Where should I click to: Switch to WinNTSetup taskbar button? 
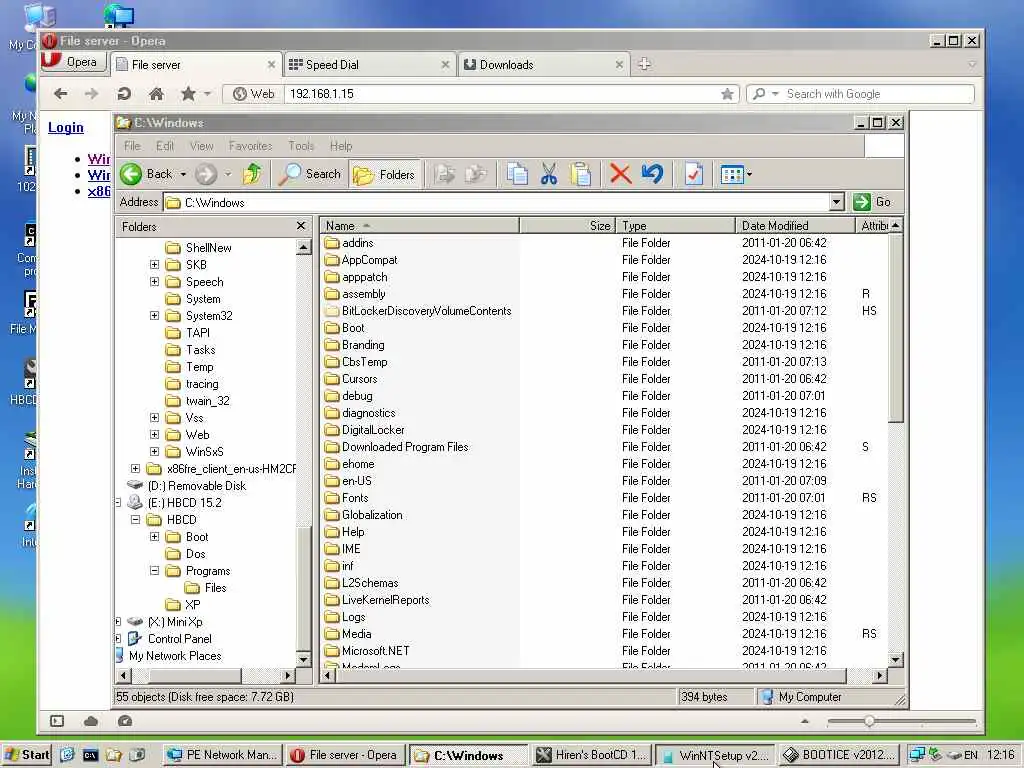tap(714, 755)
